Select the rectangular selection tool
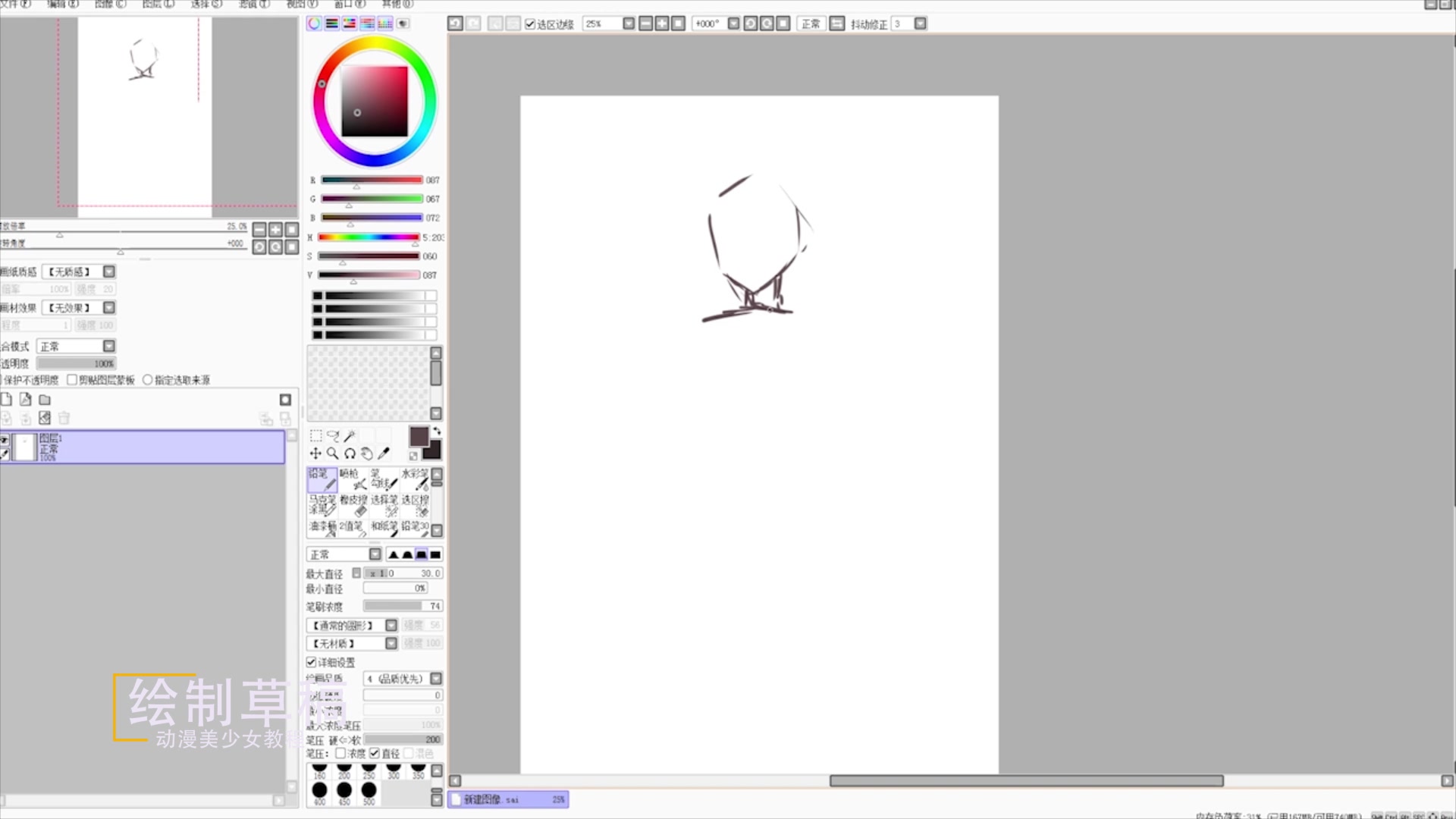The image size is (1456, 819). (x=316, y=436)
